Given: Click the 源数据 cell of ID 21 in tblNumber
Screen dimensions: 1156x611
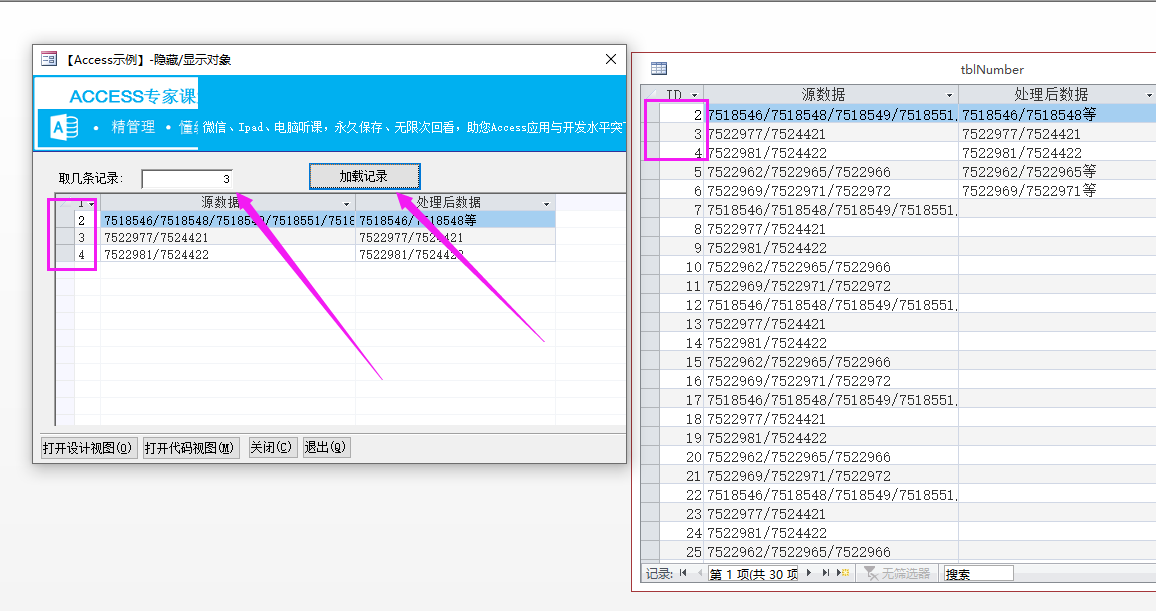Looking at the screenshot, I should pos(831,476).
